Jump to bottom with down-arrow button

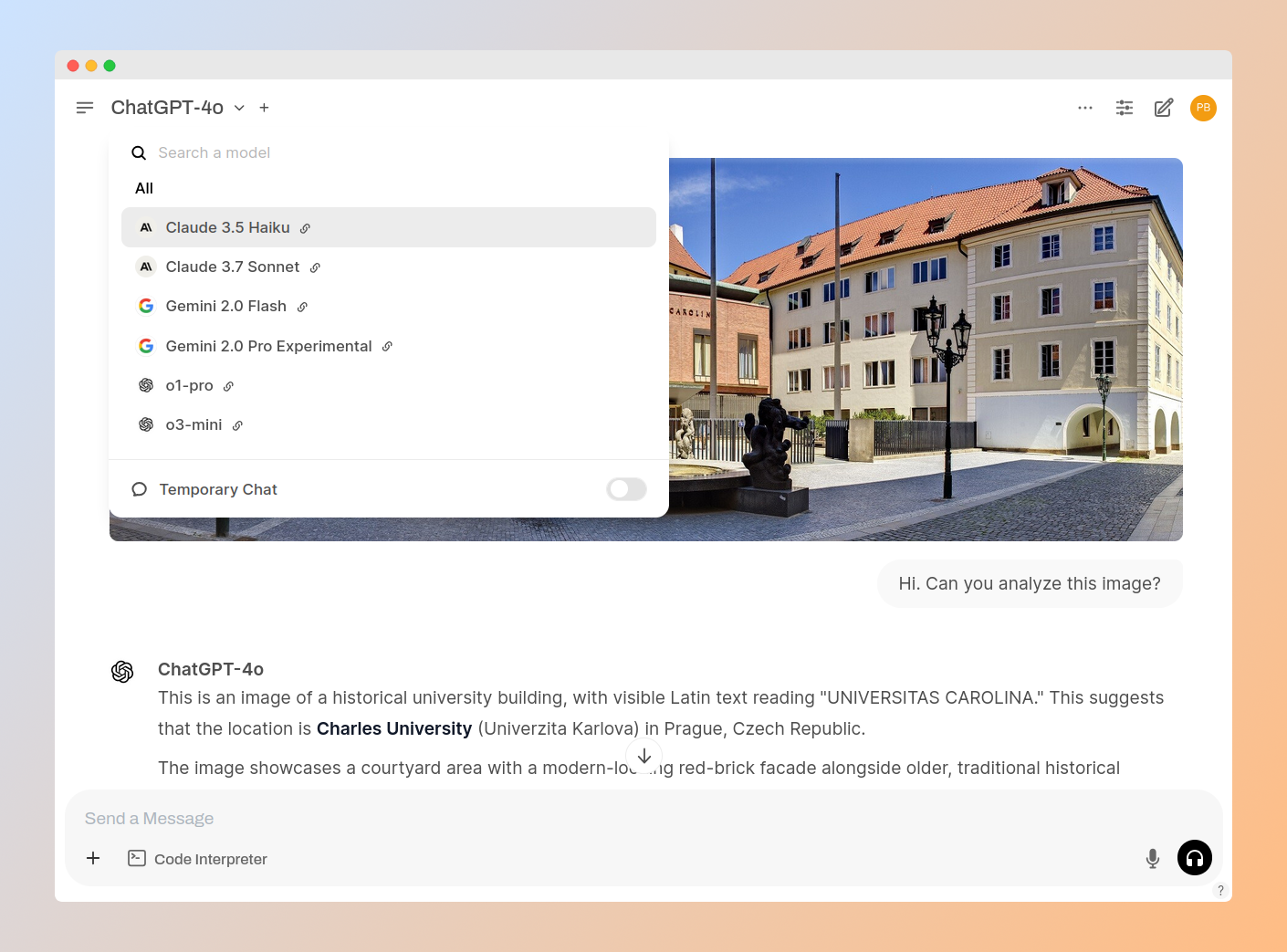(644, 756)
